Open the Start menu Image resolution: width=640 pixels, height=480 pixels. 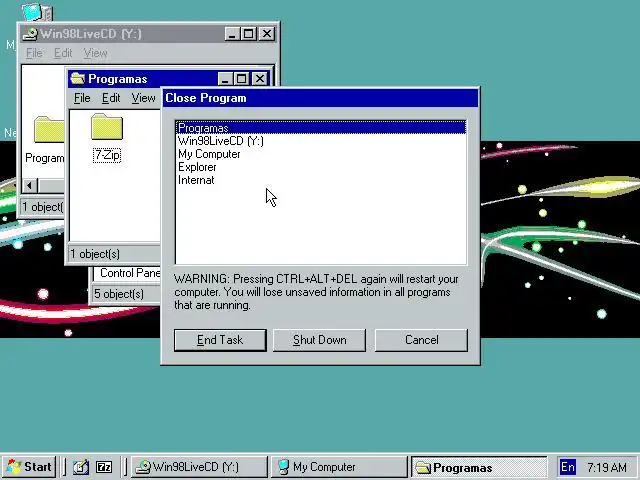tap(29, 467)
